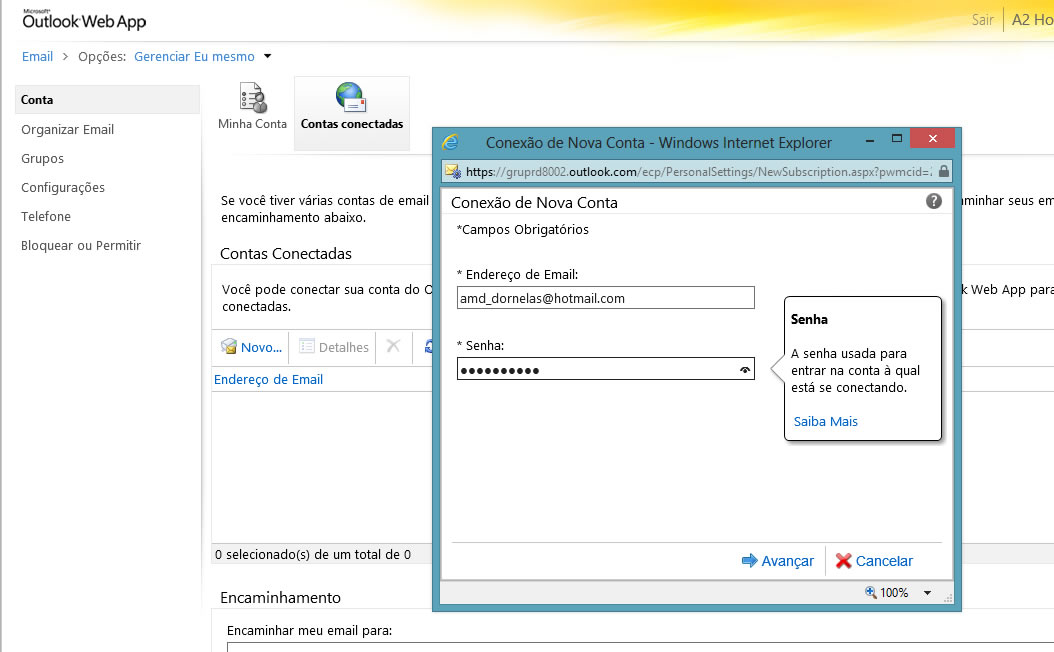Select Bloquear ou Permitir in sidebar
1054x652 pixels.
[81, 245]
